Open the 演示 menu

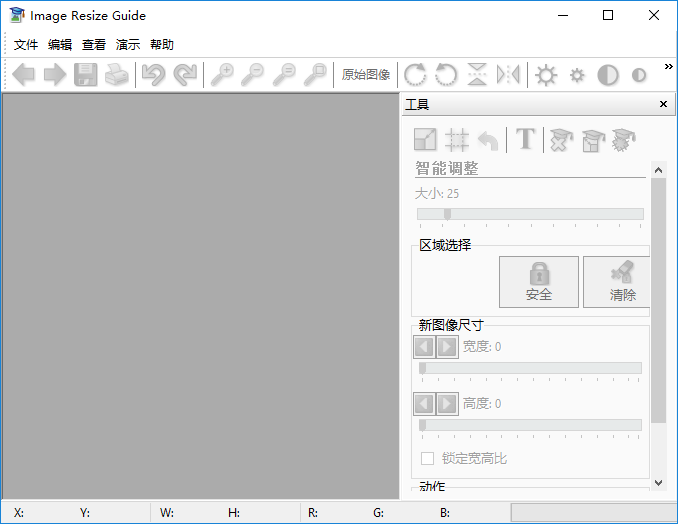tap(128, 45)
